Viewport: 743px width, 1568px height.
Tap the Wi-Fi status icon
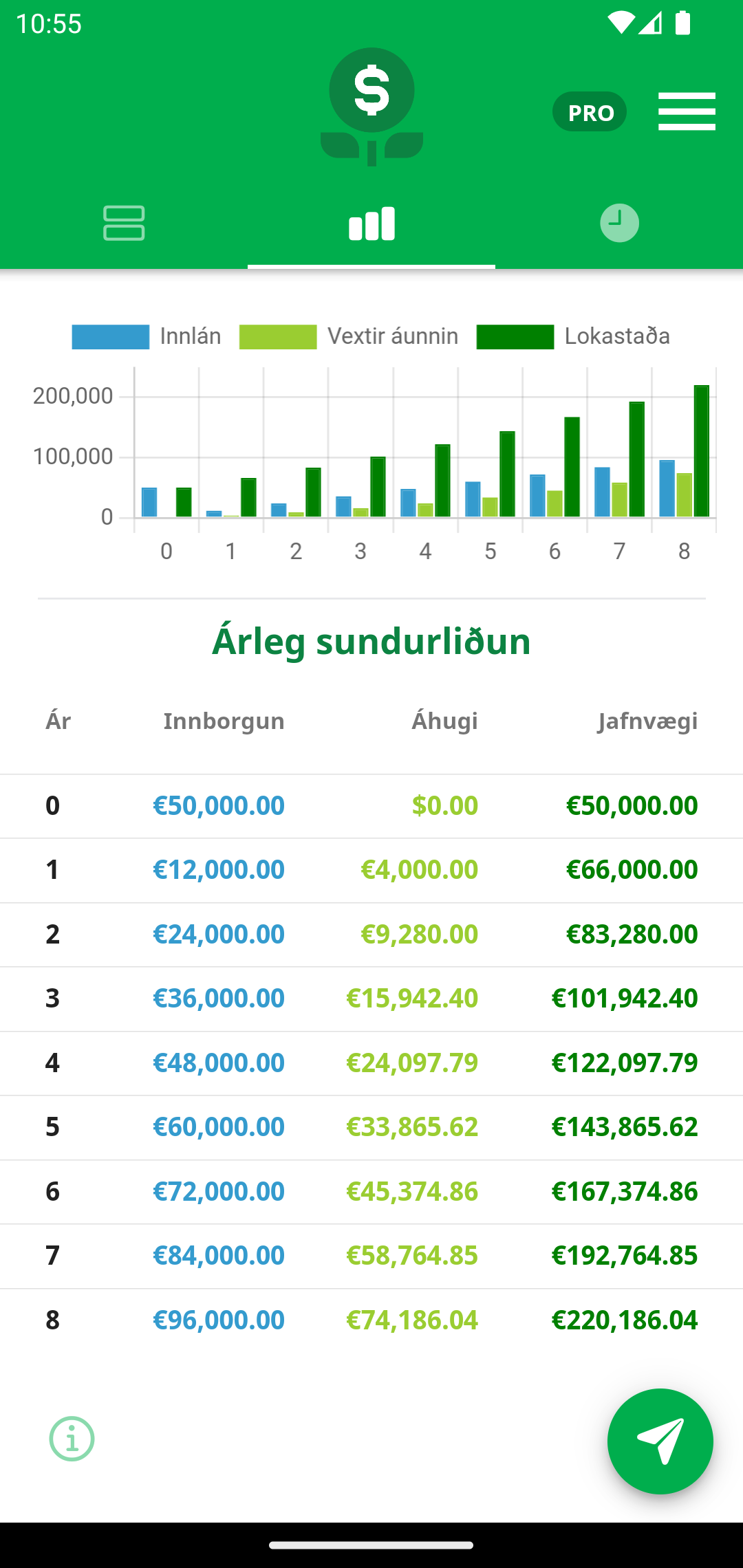(621, 23)
